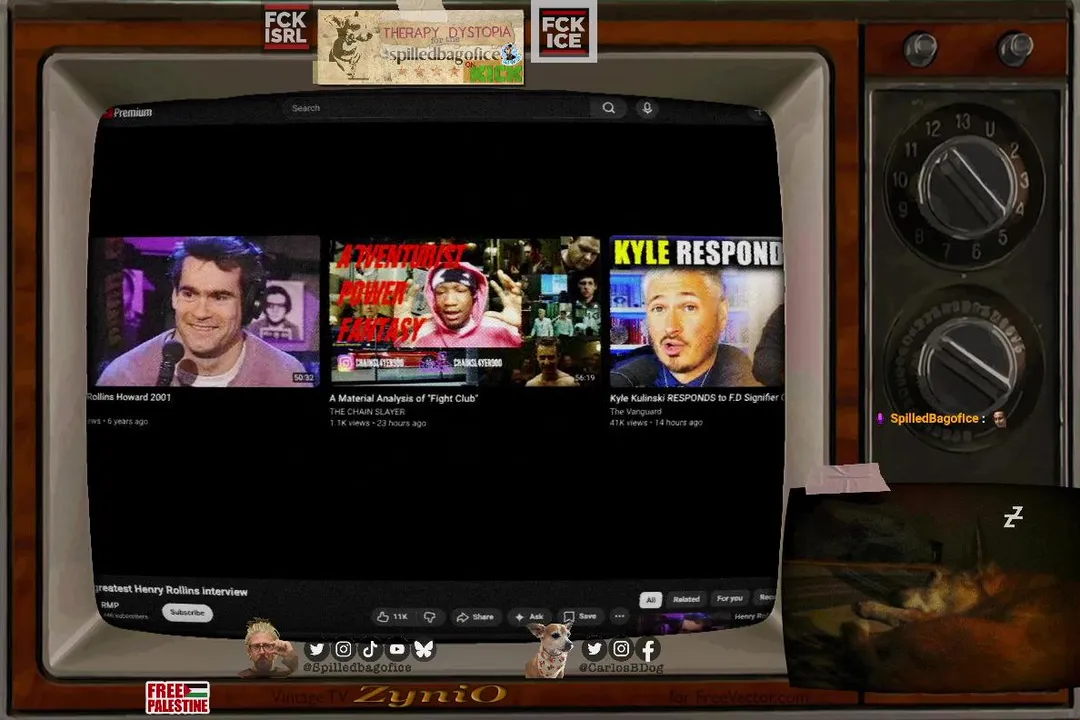Viewport: 1080px width, 720px height.
Task: Click the Instagram icon above @CarlosBDog
Action: [x=621, y=648]
